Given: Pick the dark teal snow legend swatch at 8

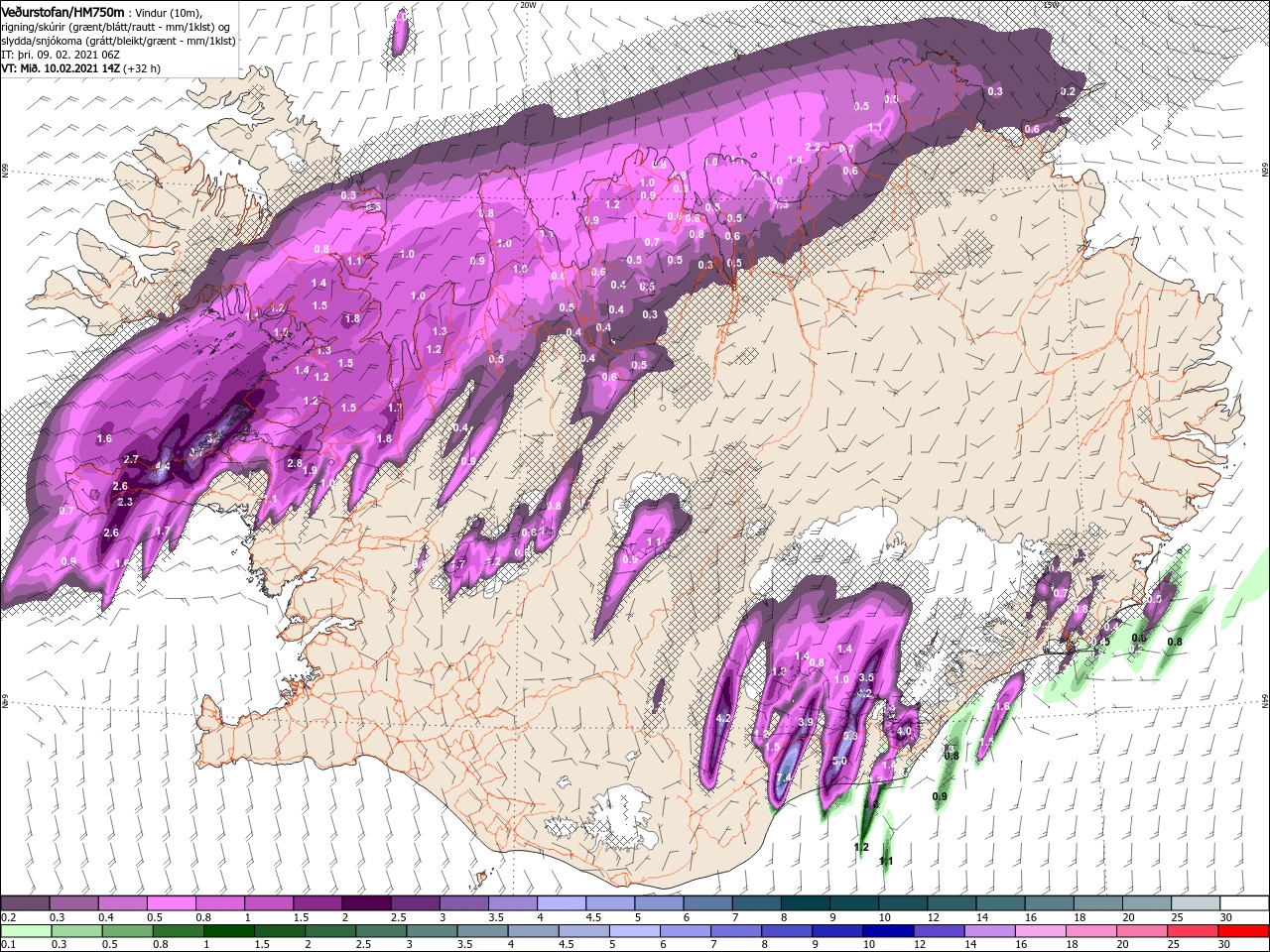Looking at the screenshot, I should click(803, 903).
